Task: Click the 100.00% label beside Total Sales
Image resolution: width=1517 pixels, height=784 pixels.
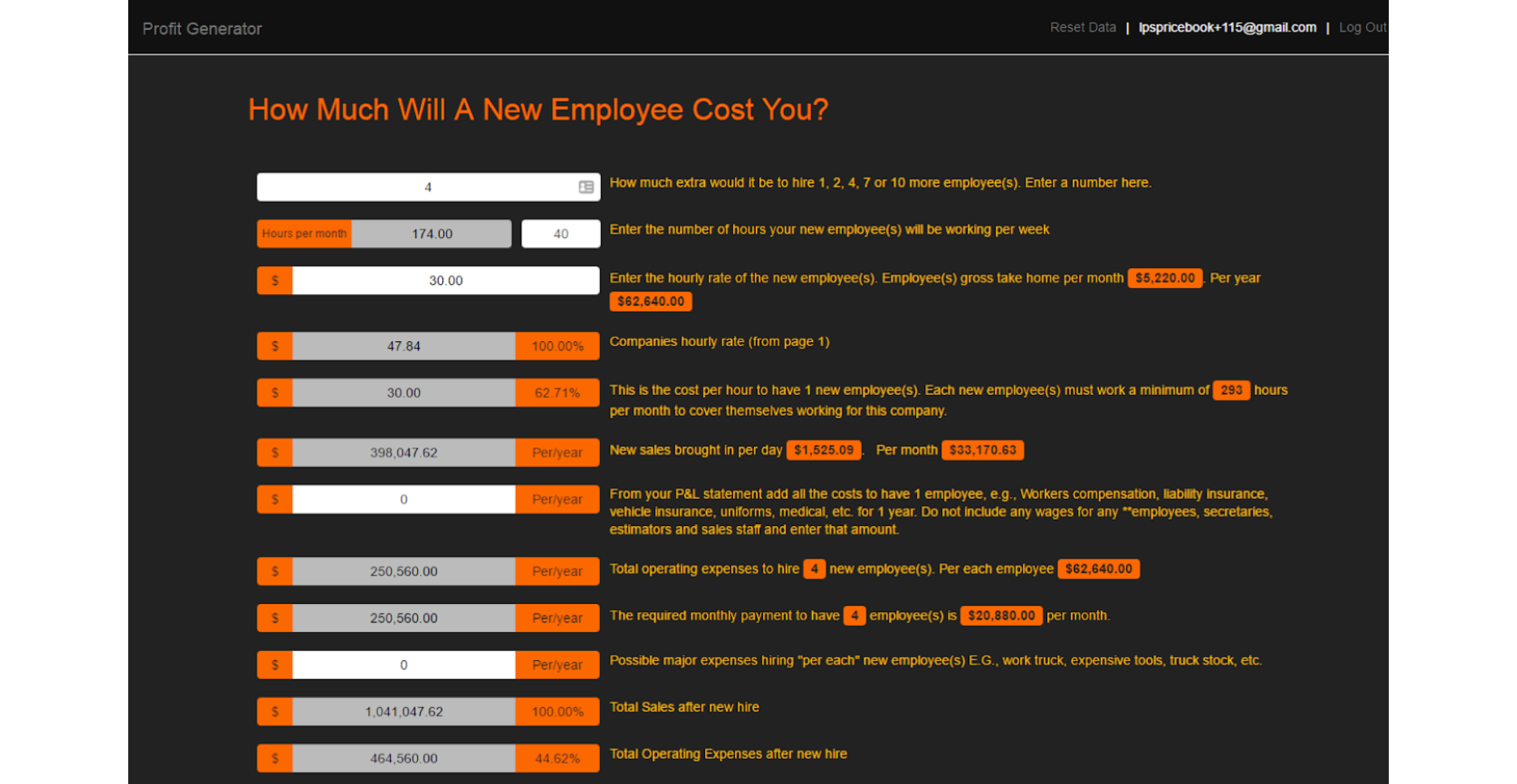Action: pyautogui.click(x=557, y=711)
